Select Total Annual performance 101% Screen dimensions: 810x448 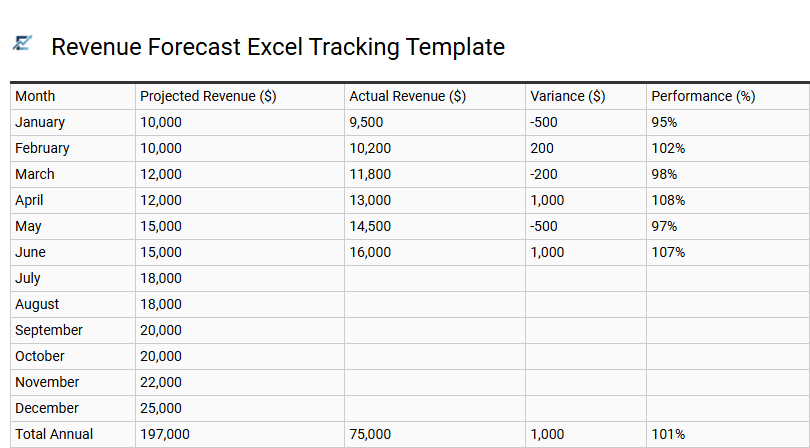tap(668, 434)
